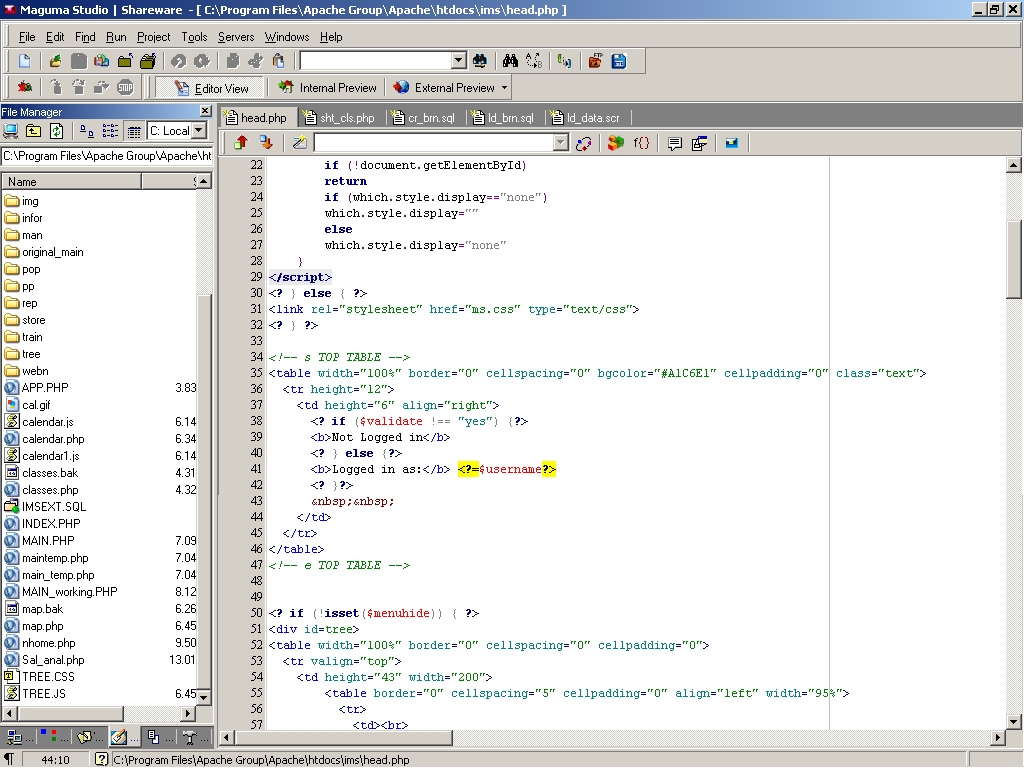Viewport: 1024px width, 768px height.
Task: Switch File Manager to list view
Action: [110, 131]
